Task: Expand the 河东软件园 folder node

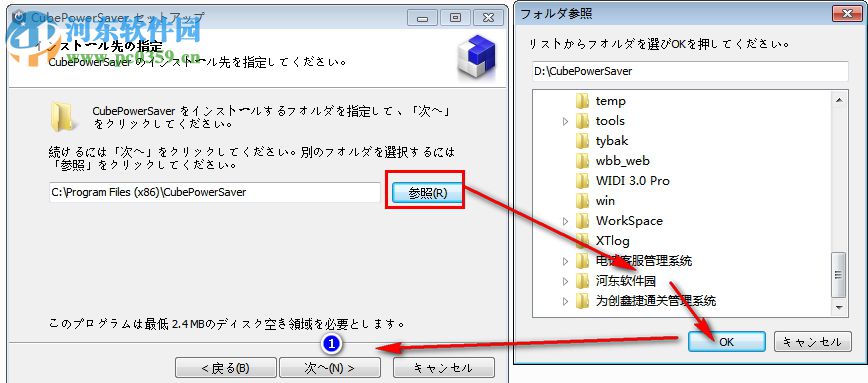Action: click(565, 281)
